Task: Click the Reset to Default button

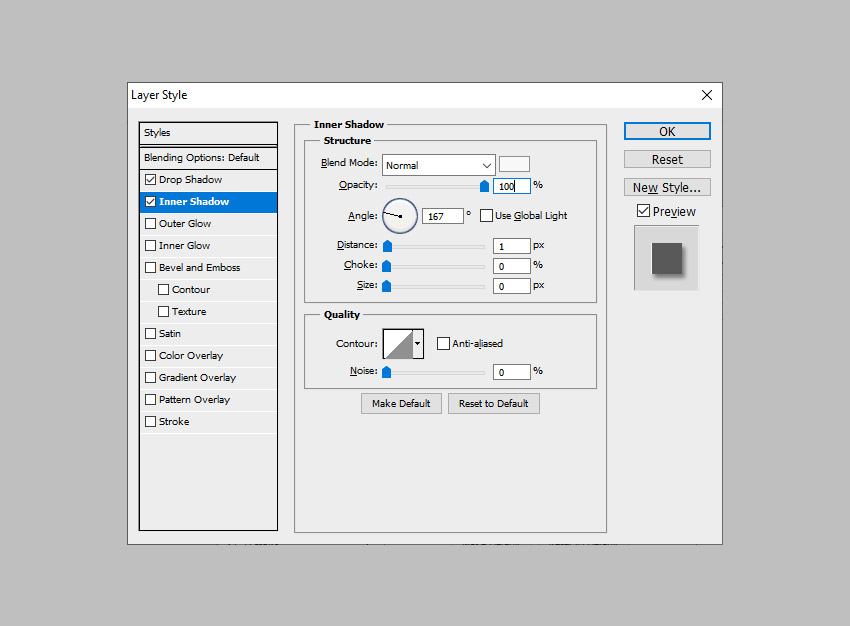Action: coord(493,403)
